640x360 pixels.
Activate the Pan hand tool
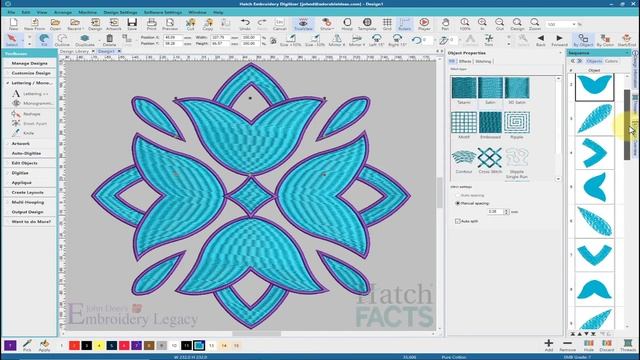pos(445,24)
